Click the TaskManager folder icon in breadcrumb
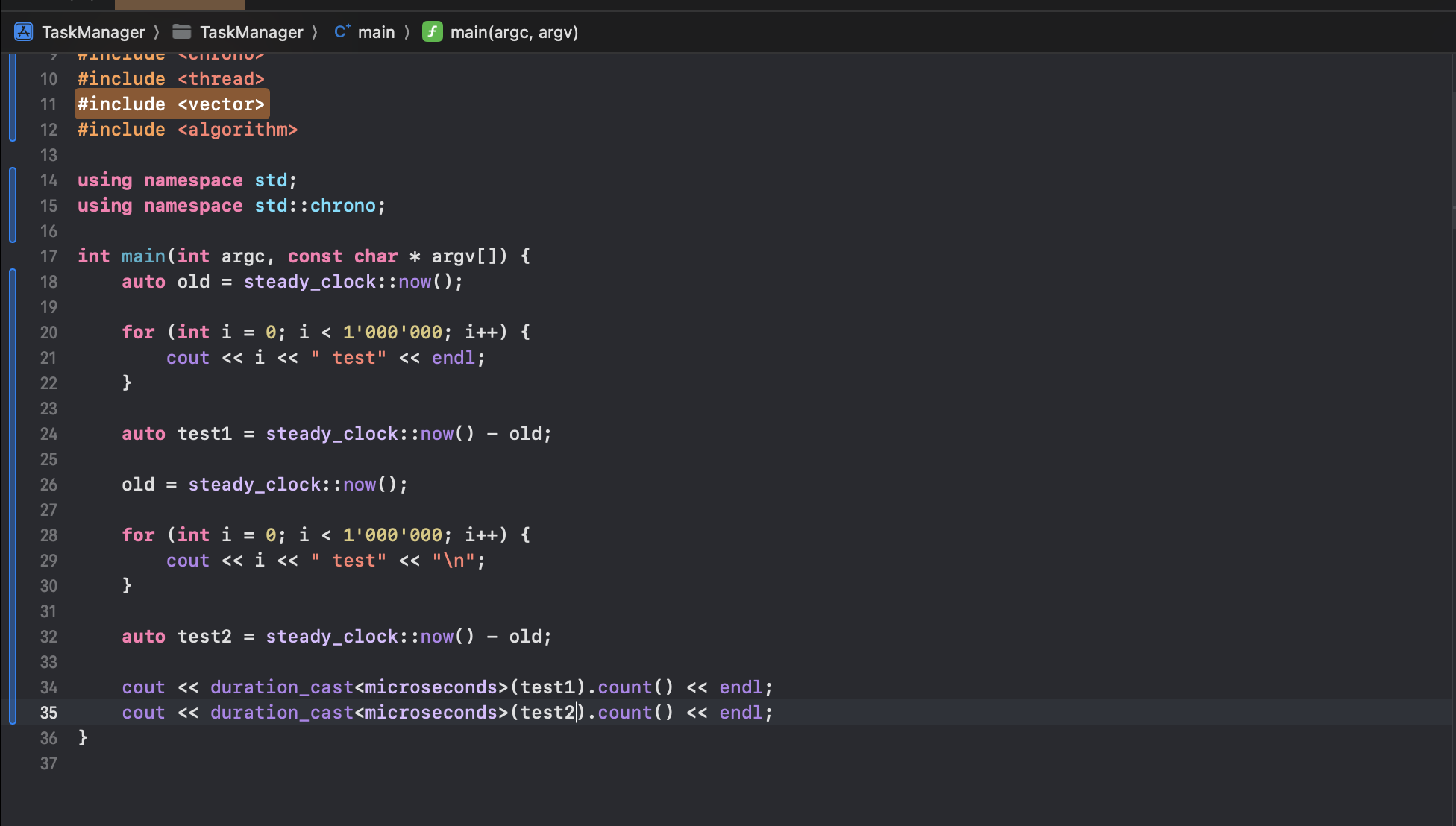The height and width of the screenshot is (826, 1456). point(181,32)
